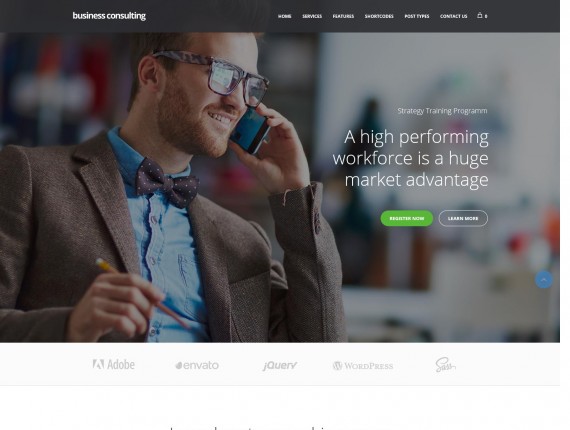Open the Home menu item
Image resolution: width=570 pixels, height=430 pixels.
[x=285, y=16]
